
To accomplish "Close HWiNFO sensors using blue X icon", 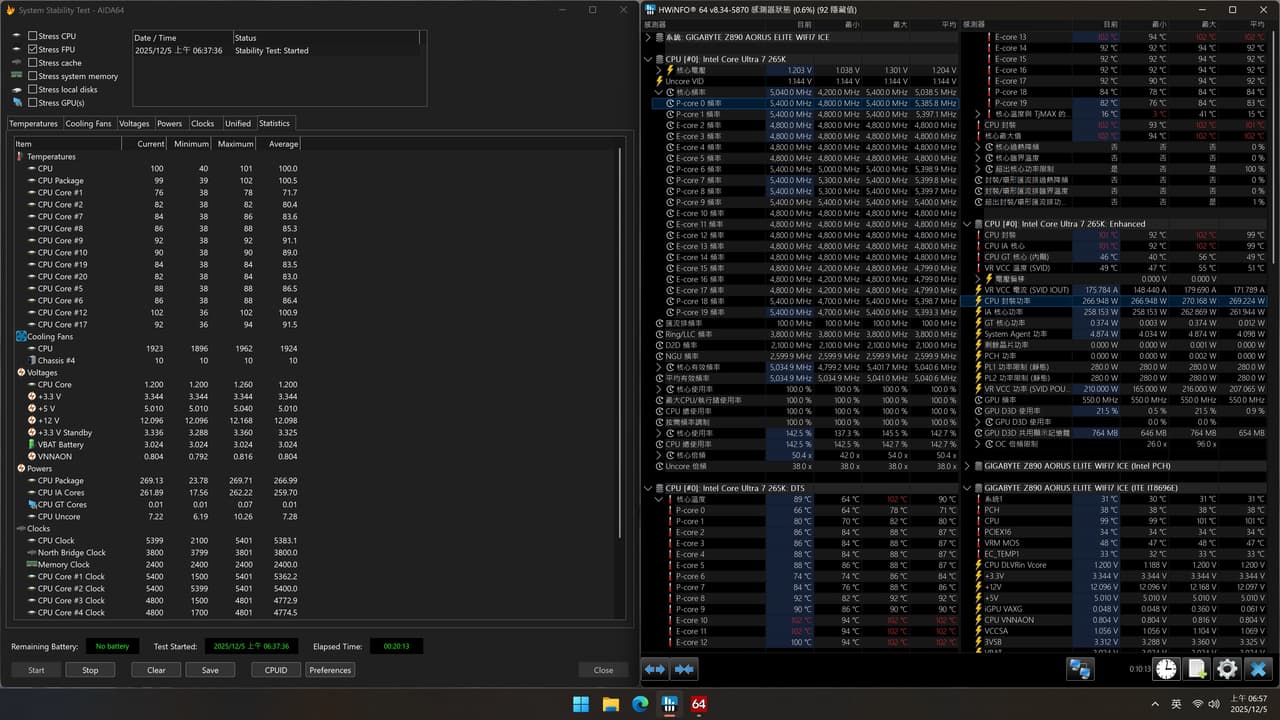I will (x=1258, y=669).
